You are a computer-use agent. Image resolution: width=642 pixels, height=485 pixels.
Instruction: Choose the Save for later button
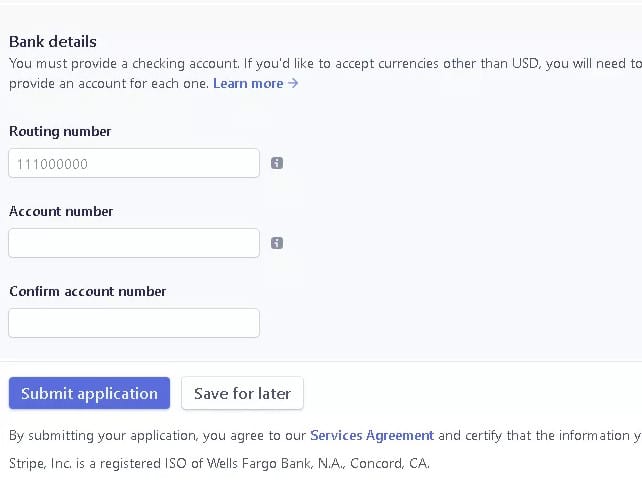click(x=242, y=393)
